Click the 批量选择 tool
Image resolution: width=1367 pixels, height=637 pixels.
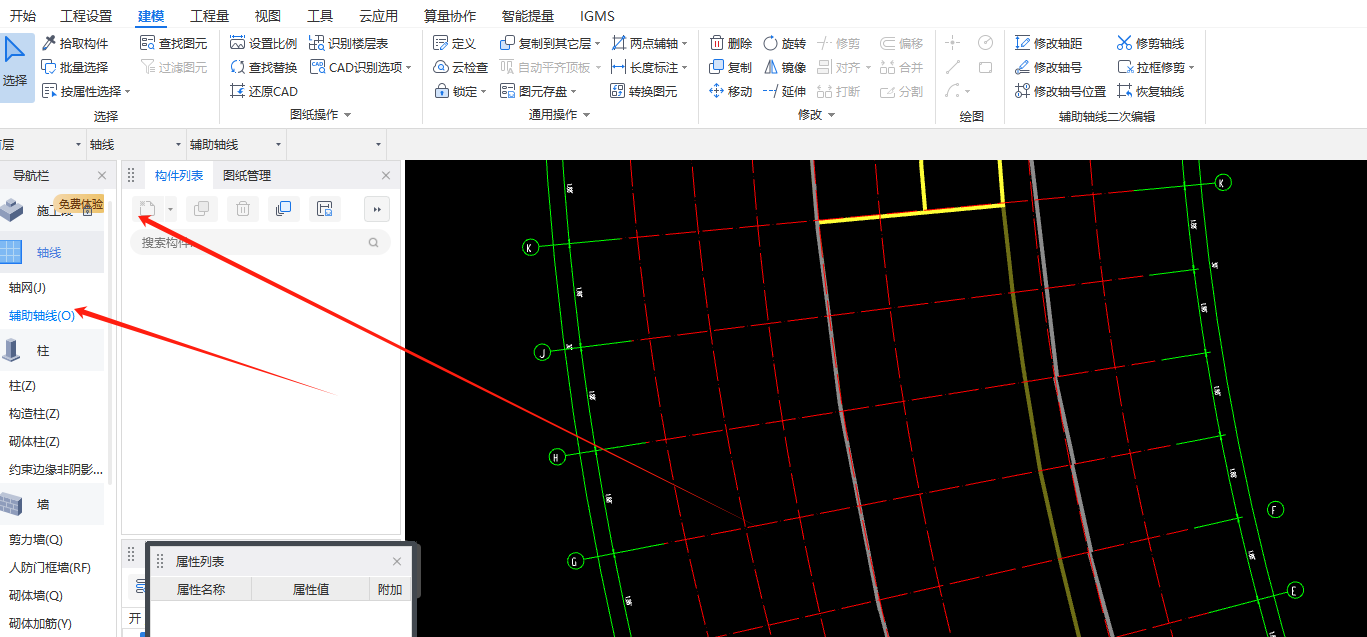(75, 67)
